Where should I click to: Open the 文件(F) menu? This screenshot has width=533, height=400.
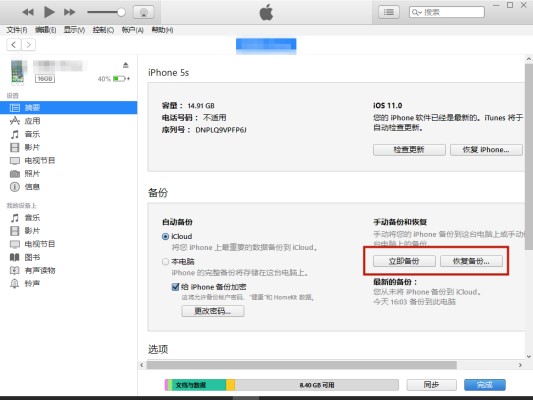click(x=17, y=30)
